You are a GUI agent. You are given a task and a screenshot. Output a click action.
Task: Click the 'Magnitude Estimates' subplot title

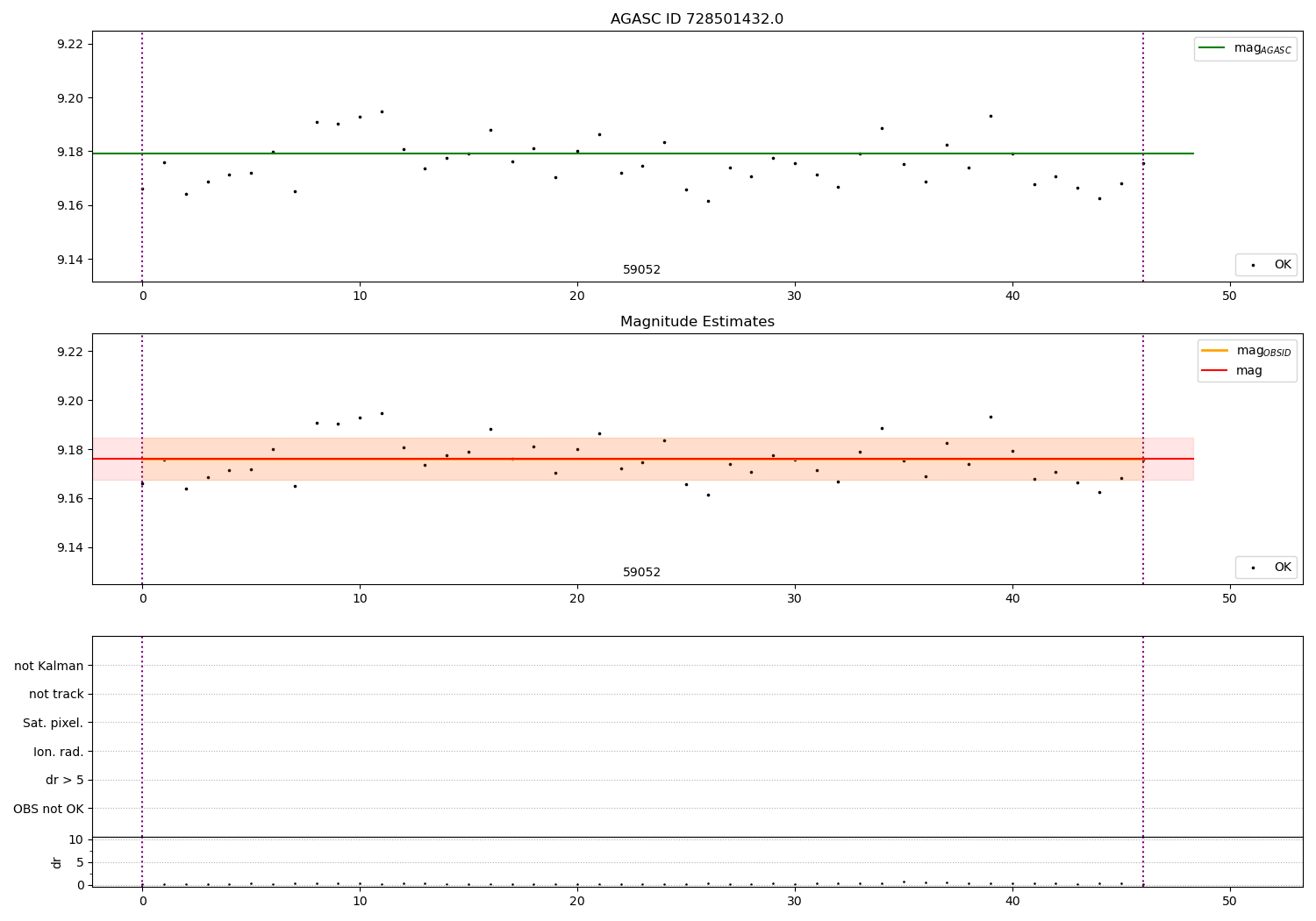pyautogui.click(x=697, y=322)
